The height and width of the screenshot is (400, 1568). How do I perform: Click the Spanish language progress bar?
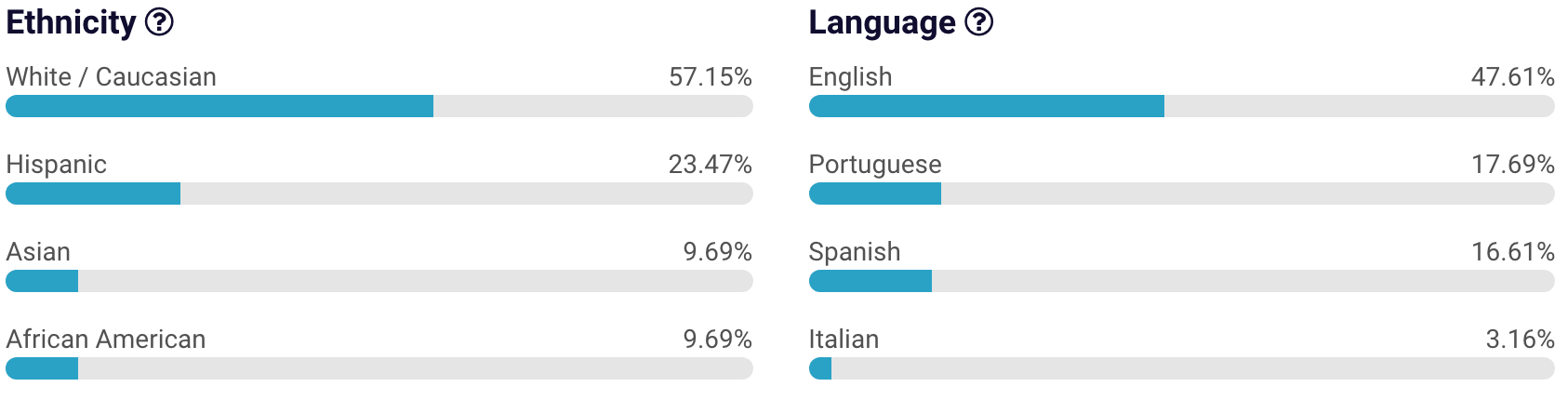click(1181, 281)
